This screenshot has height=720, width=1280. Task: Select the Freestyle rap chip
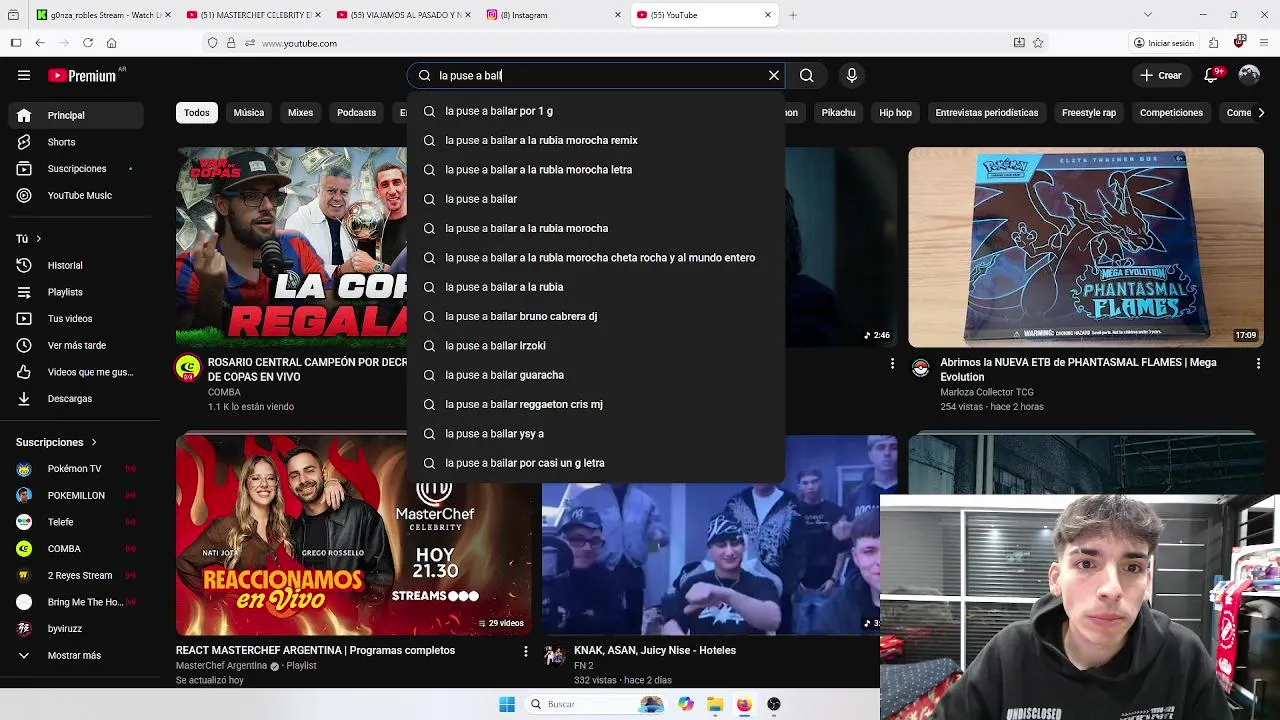point(1088,113)
